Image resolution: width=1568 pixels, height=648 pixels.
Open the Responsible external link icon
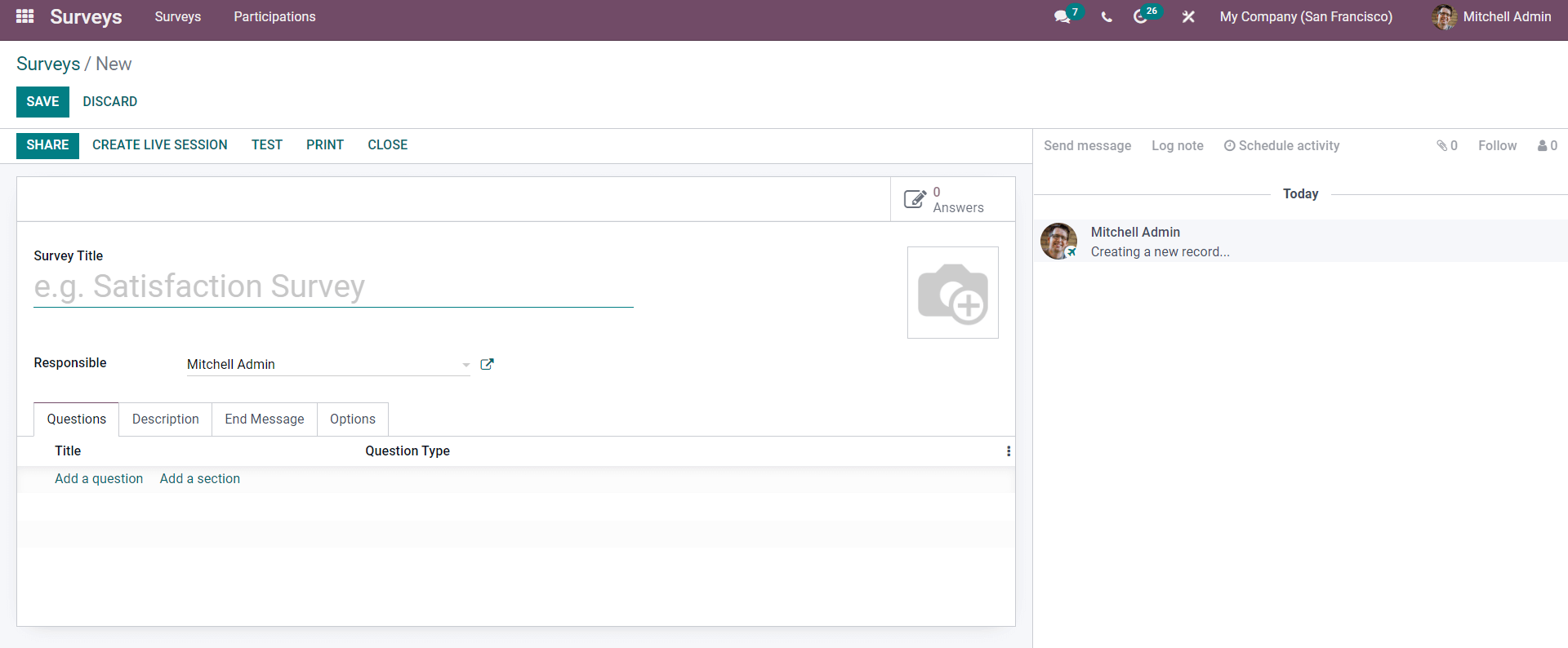click(487, 364)
